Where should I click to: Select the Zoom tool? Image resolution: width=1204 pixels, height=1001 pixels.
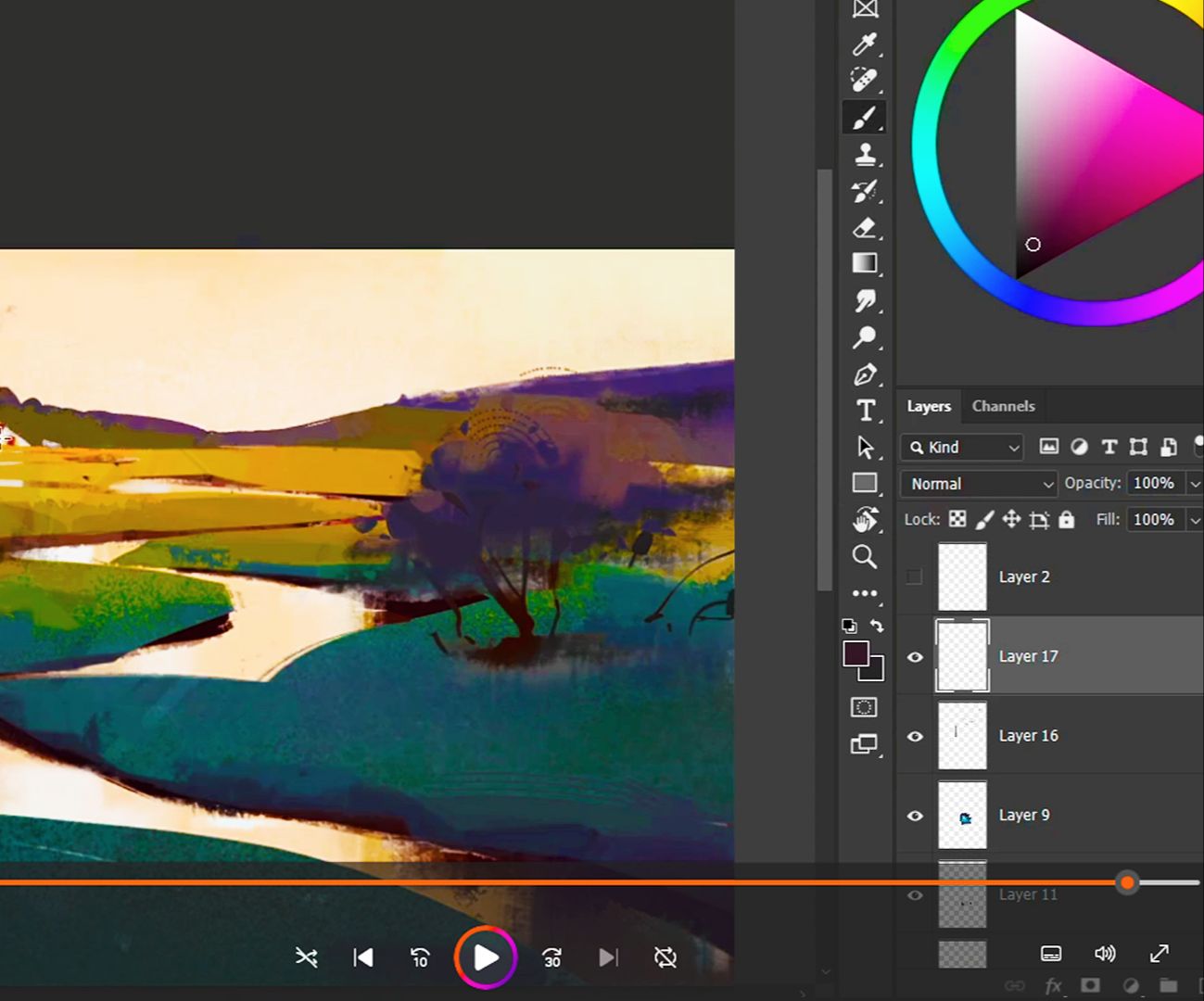[x=864, y=556]
